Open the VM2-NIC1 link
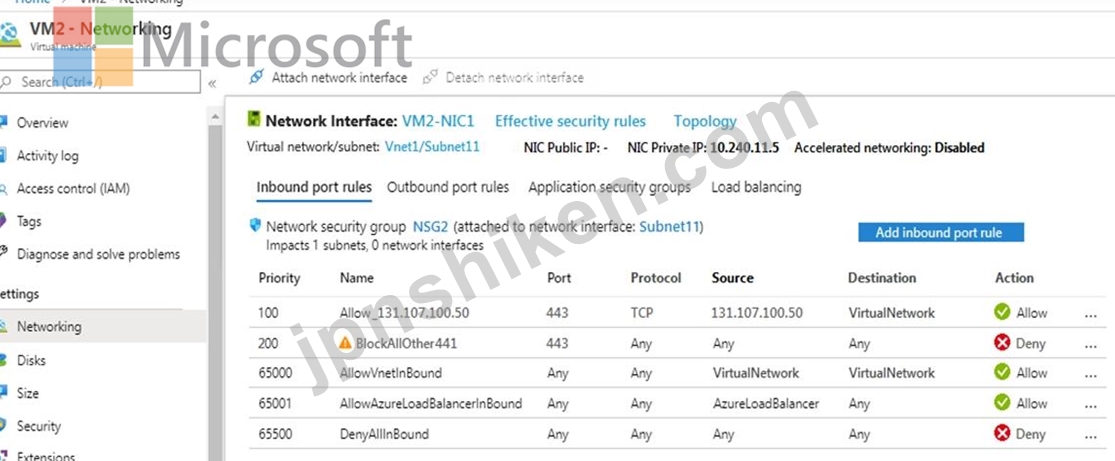This screenshot has width=1115, height=461. coord(438,121)
